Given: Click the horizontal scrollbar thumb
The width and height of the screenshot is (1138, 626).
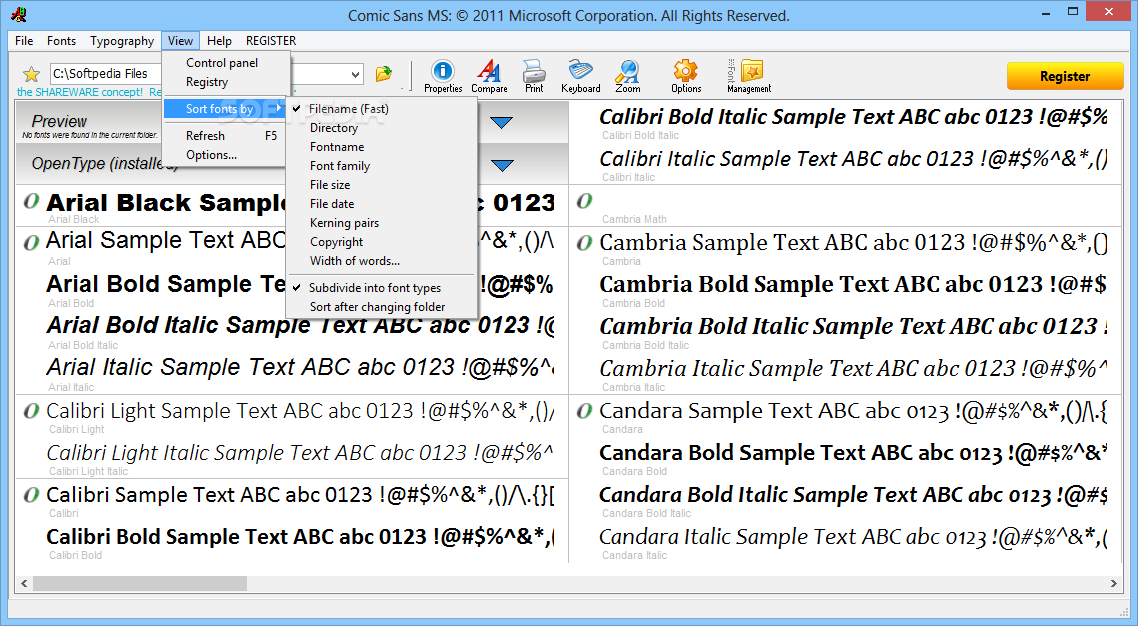Looking at the screenshot, I should 139,583.
